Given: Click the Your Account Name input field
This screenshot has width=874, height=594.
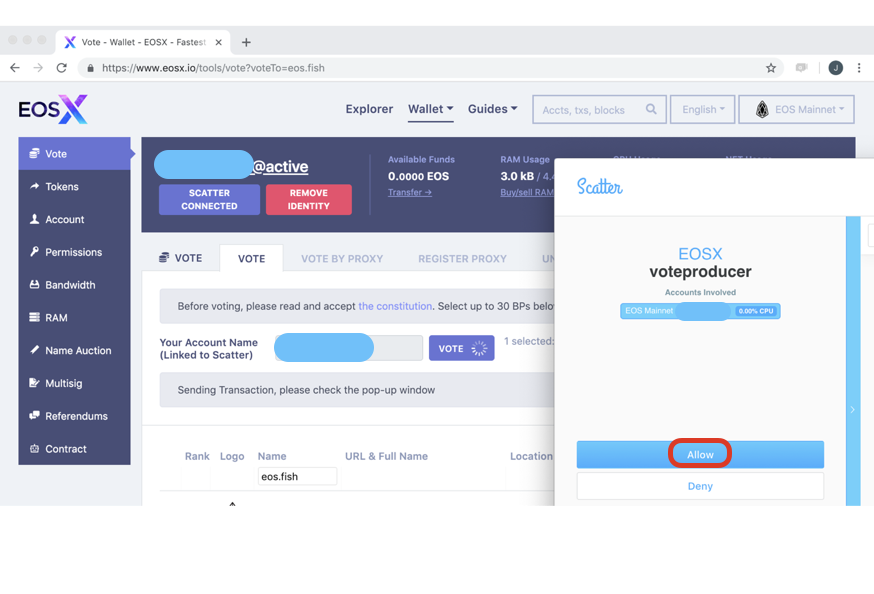Looking at the screenshot, I should pos(348,348).
